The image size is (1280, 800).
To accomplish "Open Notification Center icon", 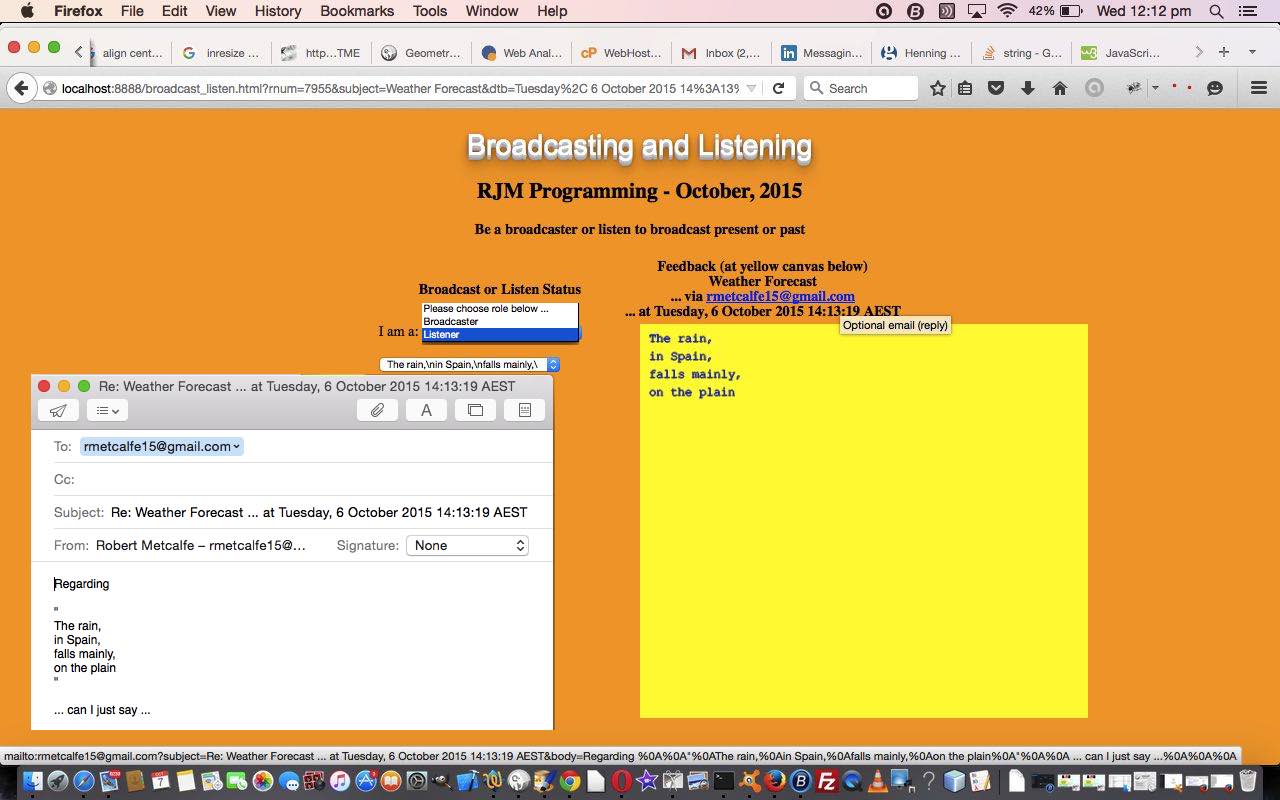I will [x=1247, y=11].
